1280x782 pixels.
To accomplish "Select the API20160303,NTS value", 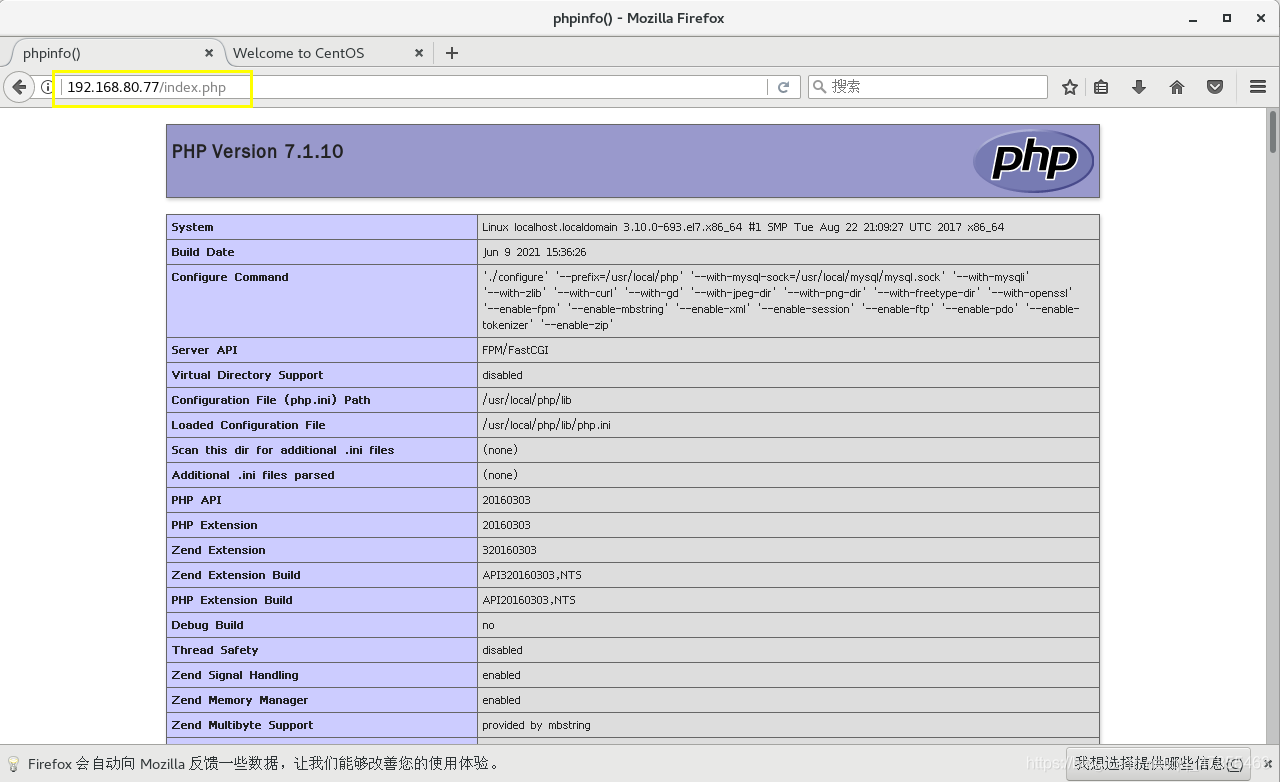I will click(529, 600).
